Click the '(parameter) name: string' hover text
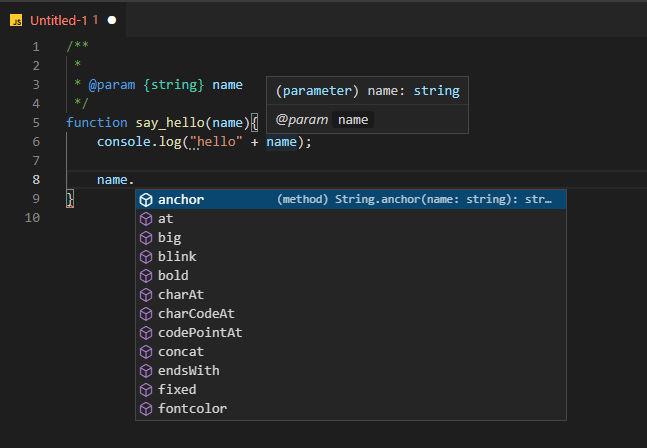The height and width of the screenshot is (448, 647). point(368,91)
